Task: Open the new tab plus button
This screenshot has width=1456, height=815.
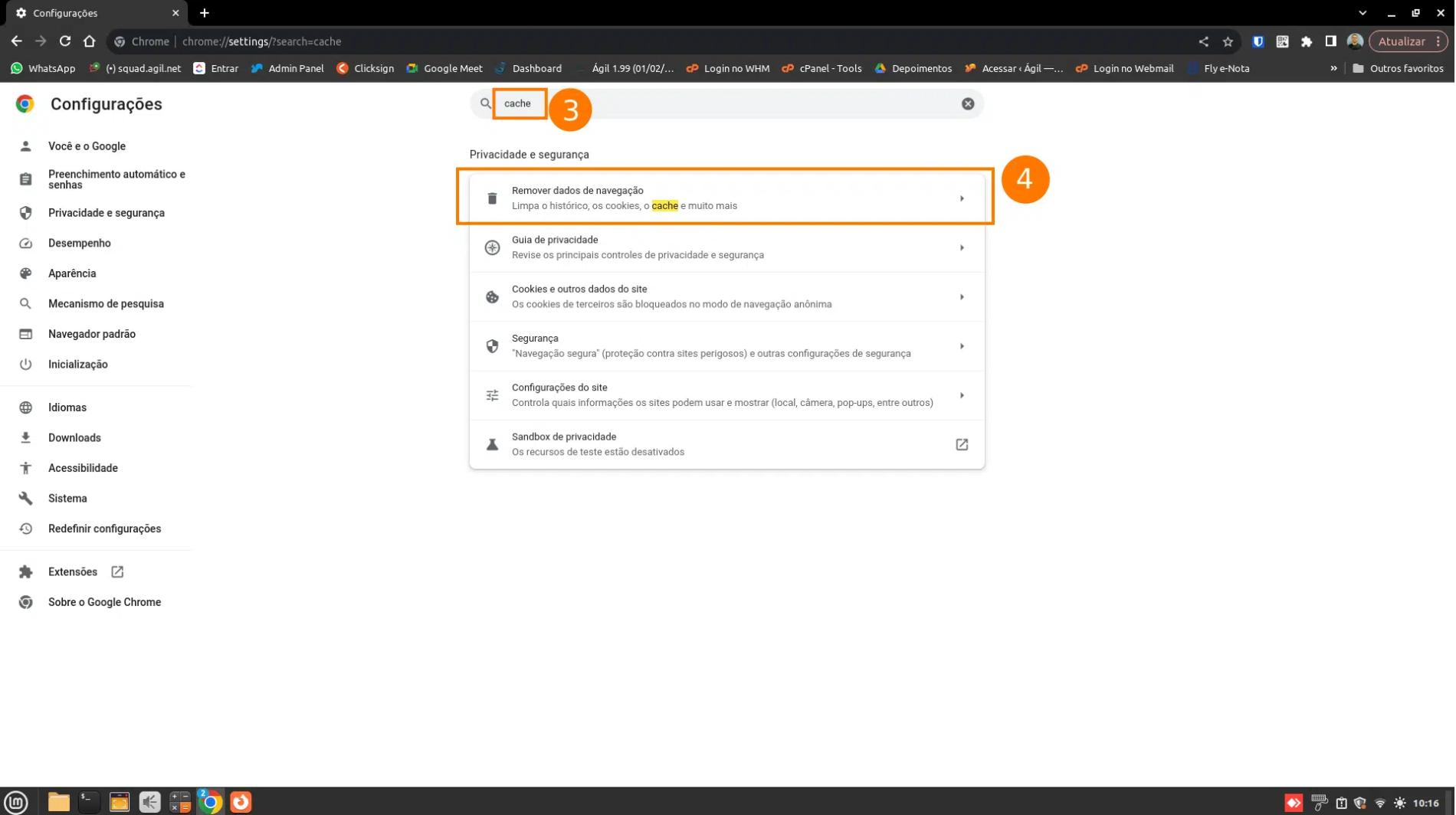Action: pyautogui.click(x=205, y=13)
